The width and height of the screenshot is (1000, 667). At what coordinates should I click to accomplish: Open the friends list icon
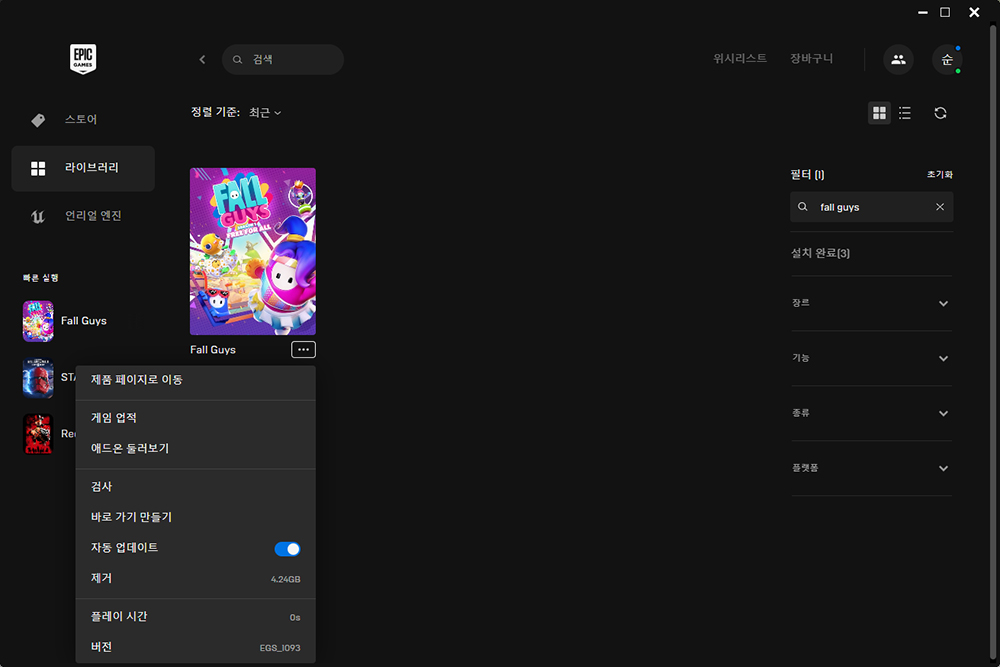coord(898,59)
